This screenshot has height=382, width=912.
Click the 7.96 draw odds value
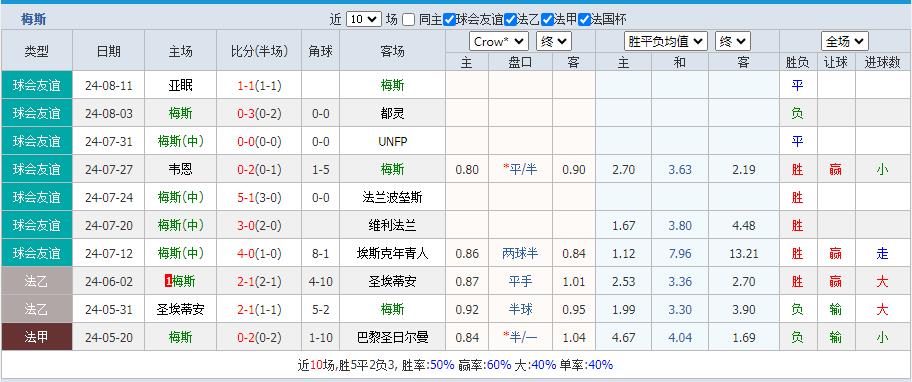pyautogui.click(x=680, y=253)
